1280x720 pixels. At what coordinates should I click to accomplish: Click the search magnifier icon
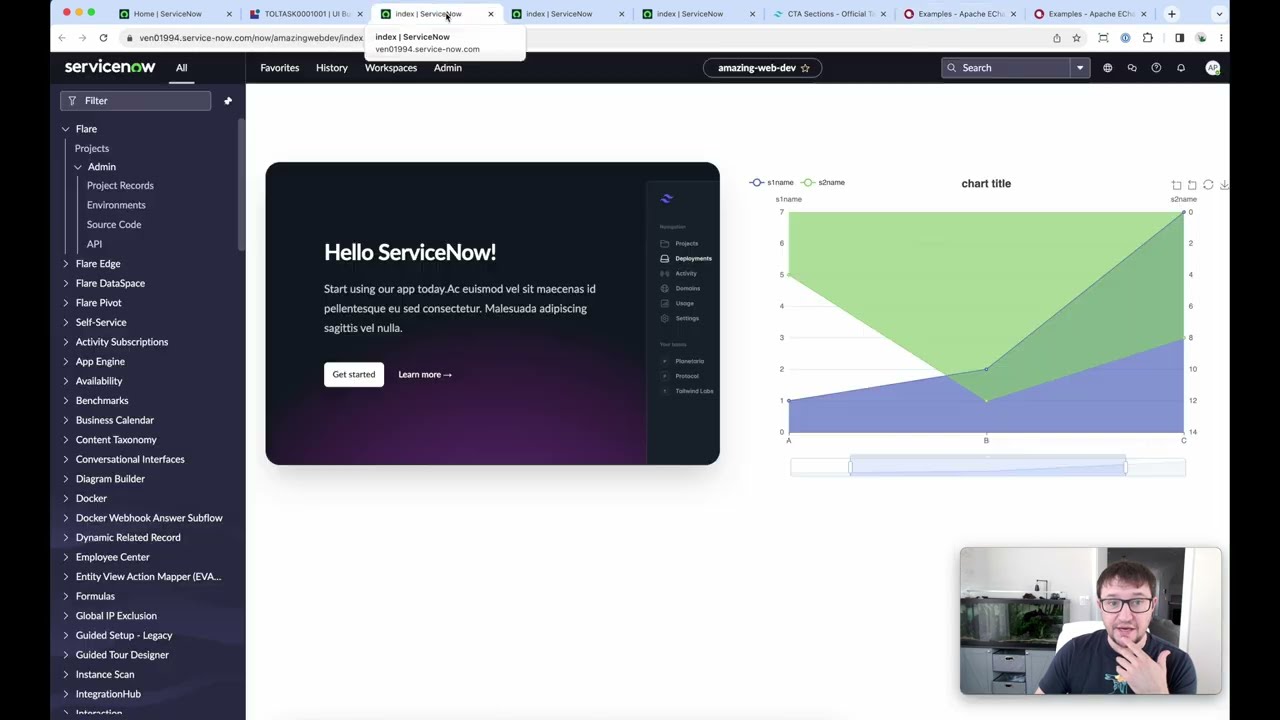tap(951, 68)
